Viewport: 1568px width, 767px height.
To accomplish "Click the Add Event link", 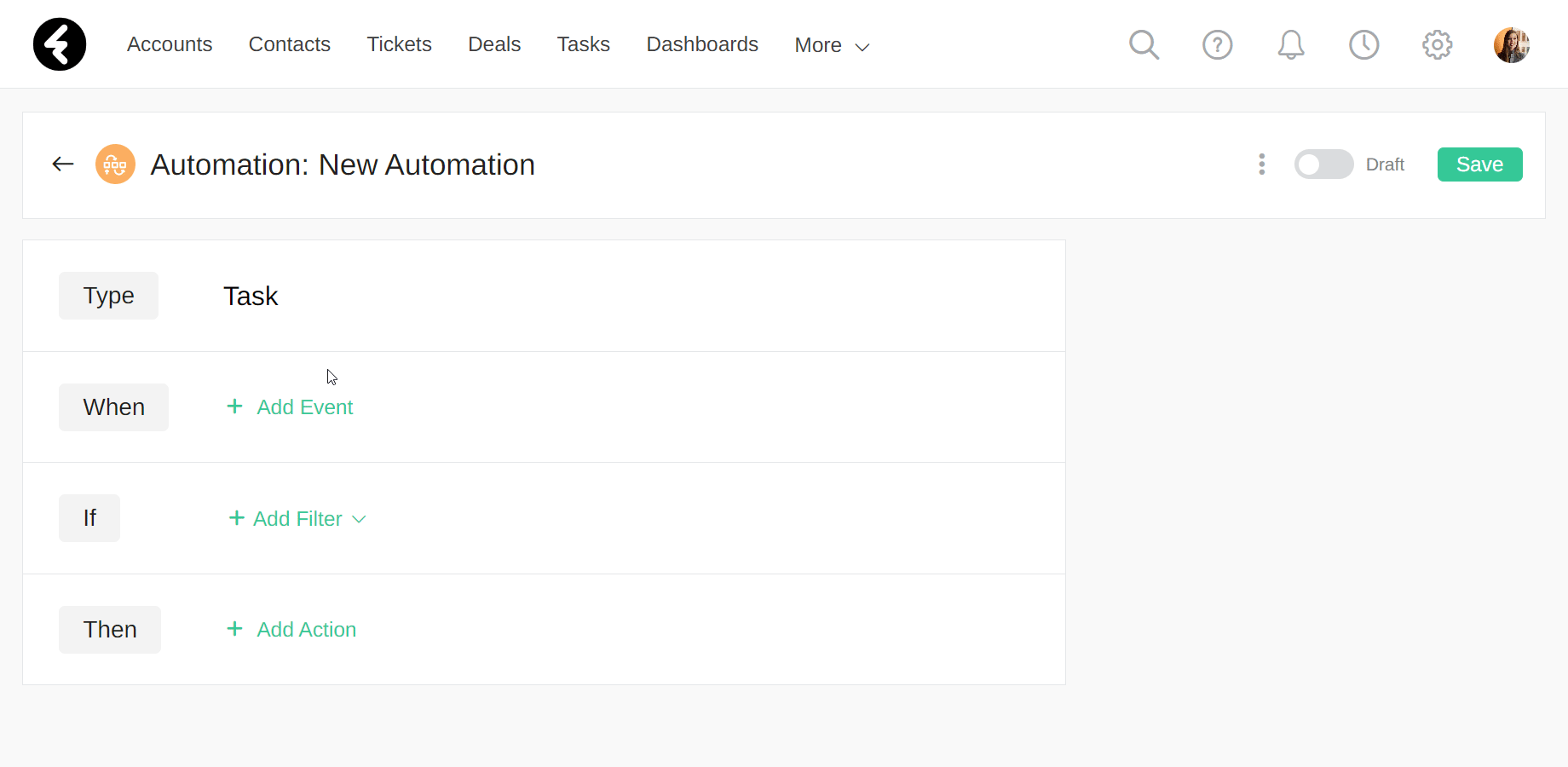I will click(305, 407).
